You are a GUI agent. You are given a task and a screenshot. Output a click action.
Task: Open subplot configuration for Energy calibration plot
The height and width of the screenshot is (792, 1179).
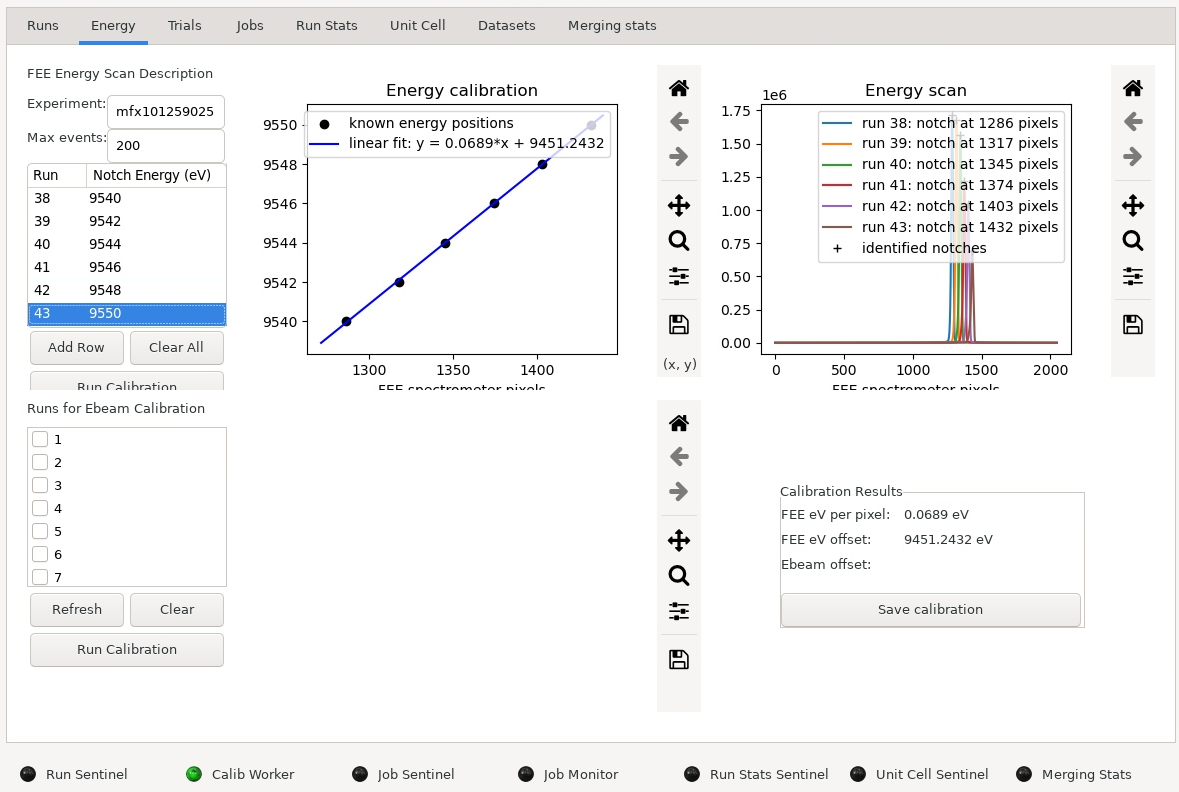pyautogui.click(x=678, y=276)
